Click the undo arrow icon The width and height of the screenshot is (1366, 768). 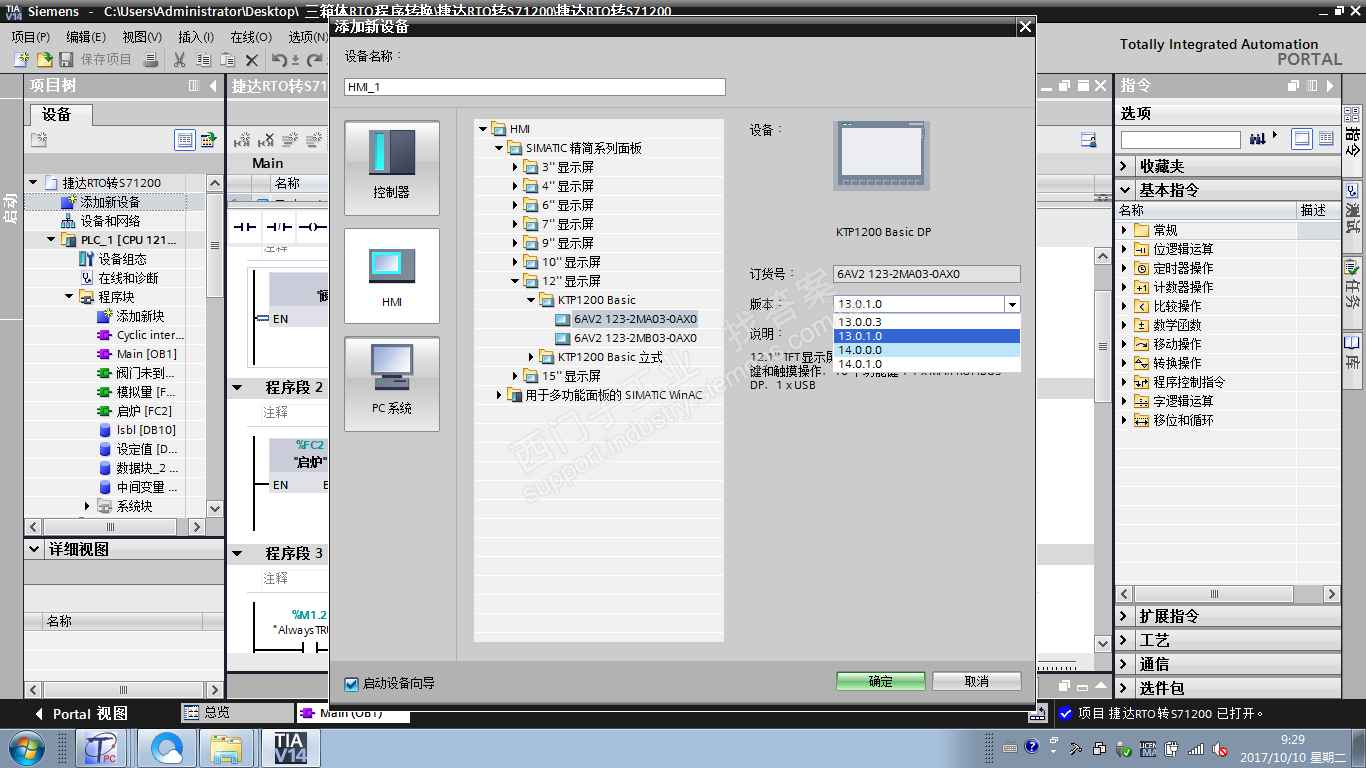click(279, 60)
